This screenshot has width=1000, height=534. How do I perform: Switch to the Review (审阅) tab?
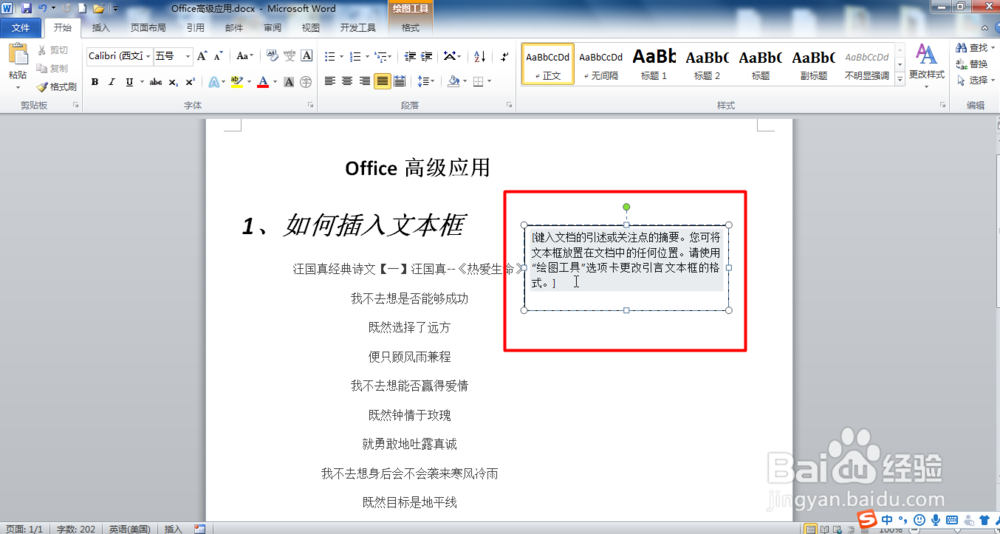[272, 27]
